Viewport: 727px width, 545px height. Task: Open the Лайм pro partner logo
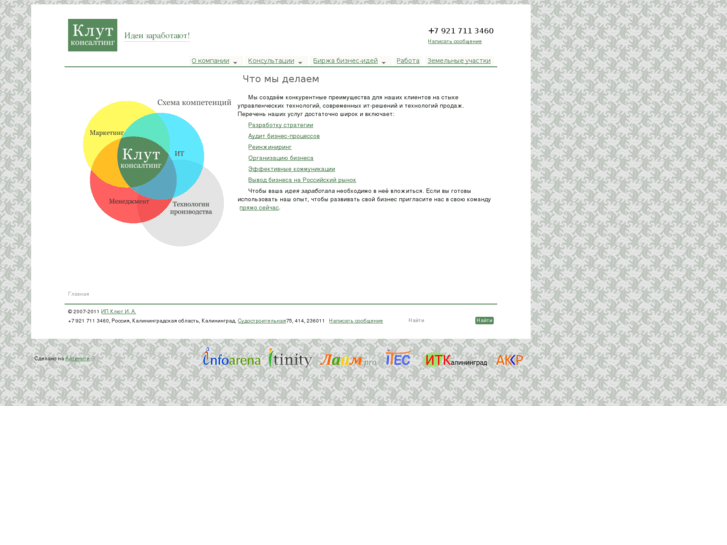[x=348, y=360]
